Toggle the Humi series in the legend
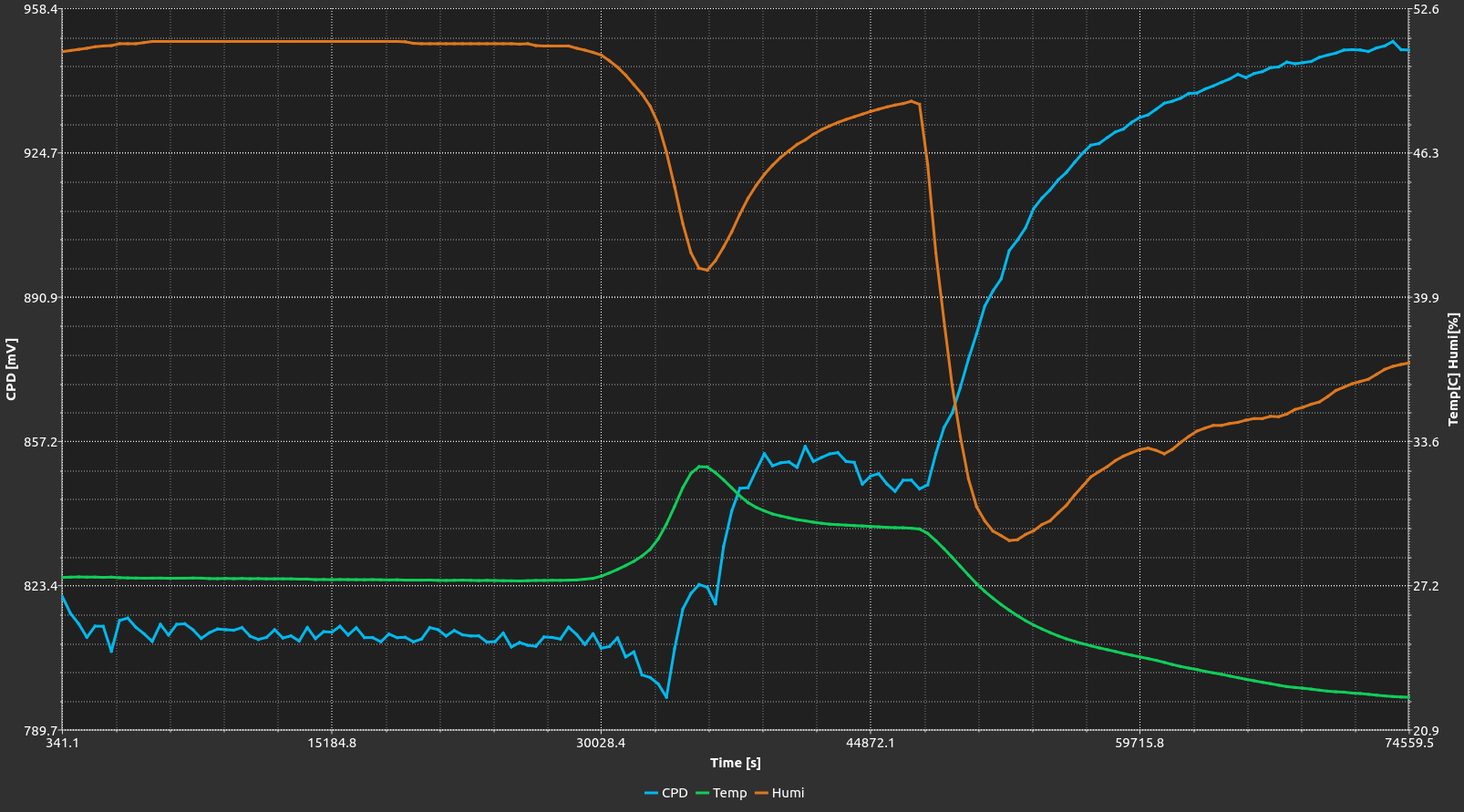This screenshot has height=812, width=1464. tap(788, 793)
